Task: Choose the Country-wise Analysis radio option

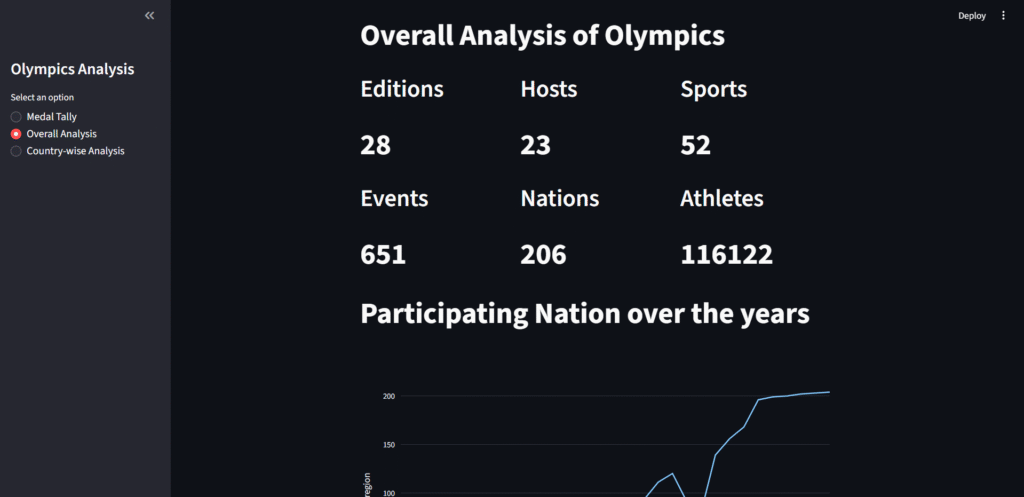Action: 16,151
